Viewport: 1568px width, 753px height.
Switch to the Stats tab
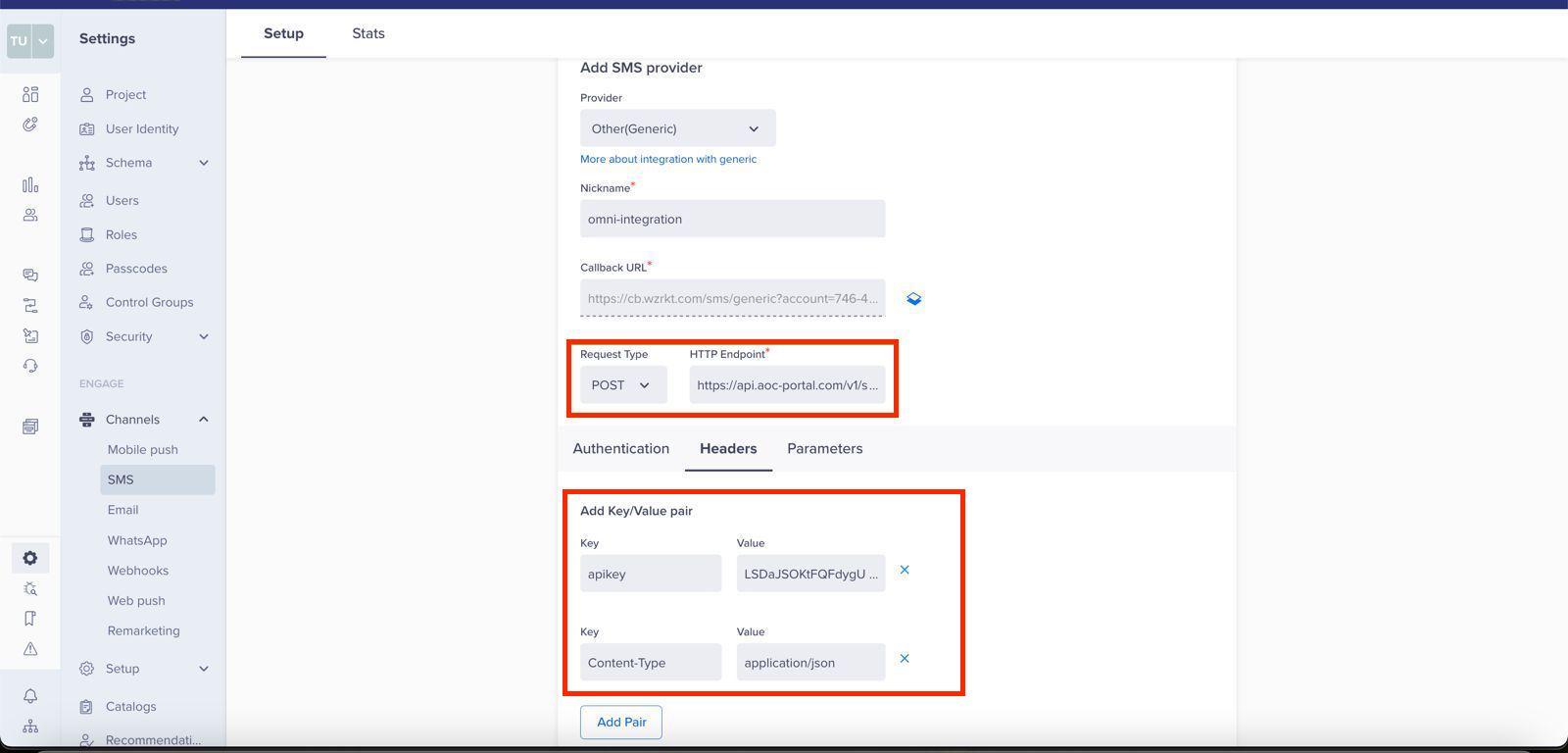(x=368, y=33)
